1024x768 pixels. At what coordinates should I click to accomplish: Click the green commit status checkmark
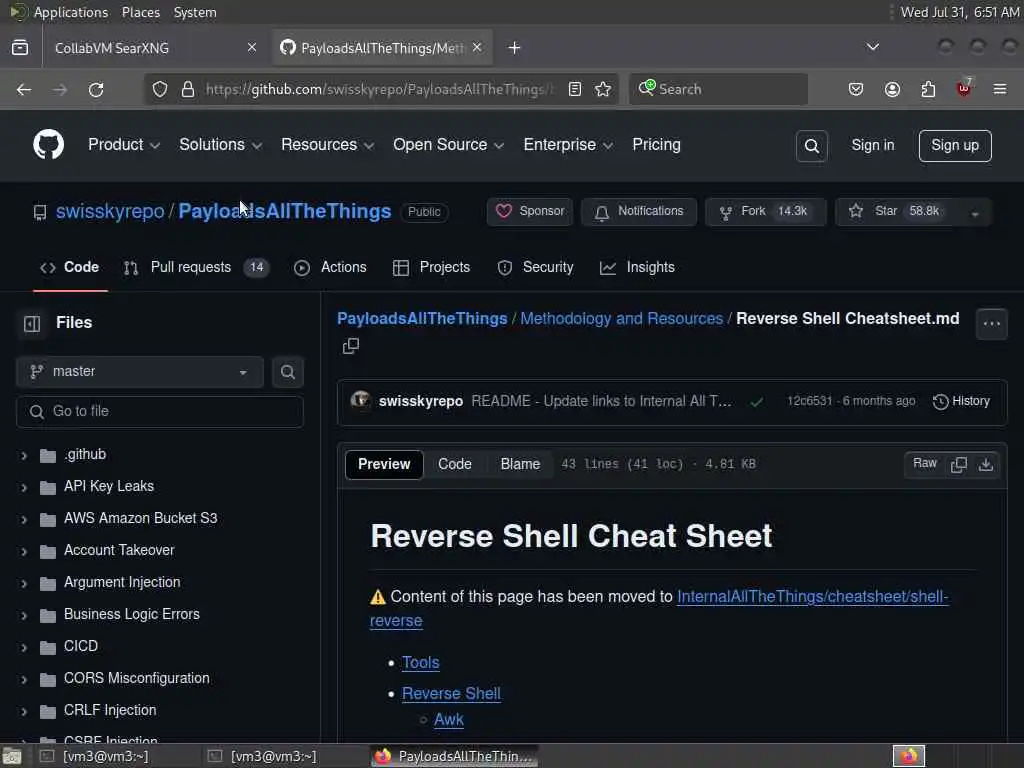click(x=757, y=402)
